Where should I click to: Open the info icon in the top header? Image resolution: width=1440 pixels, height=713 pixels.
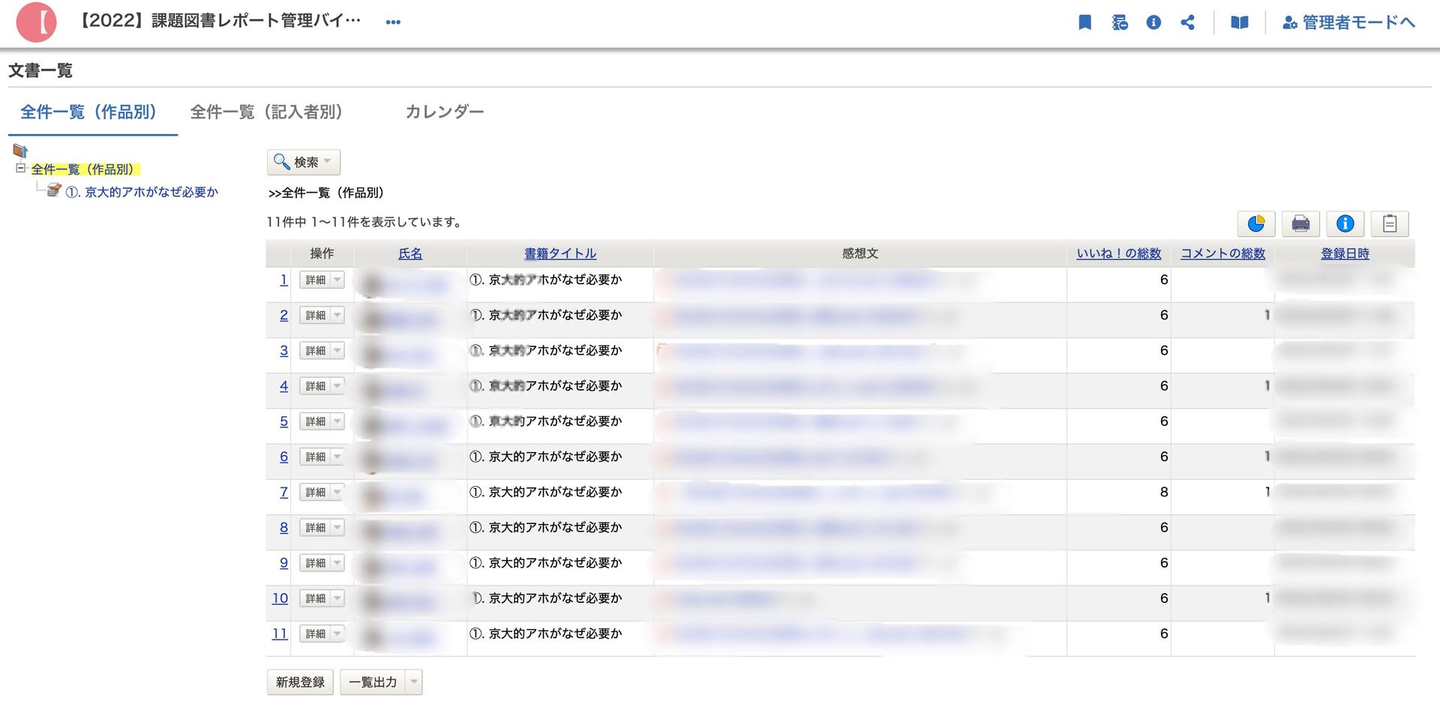pyautogui.click(x=1153, y=22)
